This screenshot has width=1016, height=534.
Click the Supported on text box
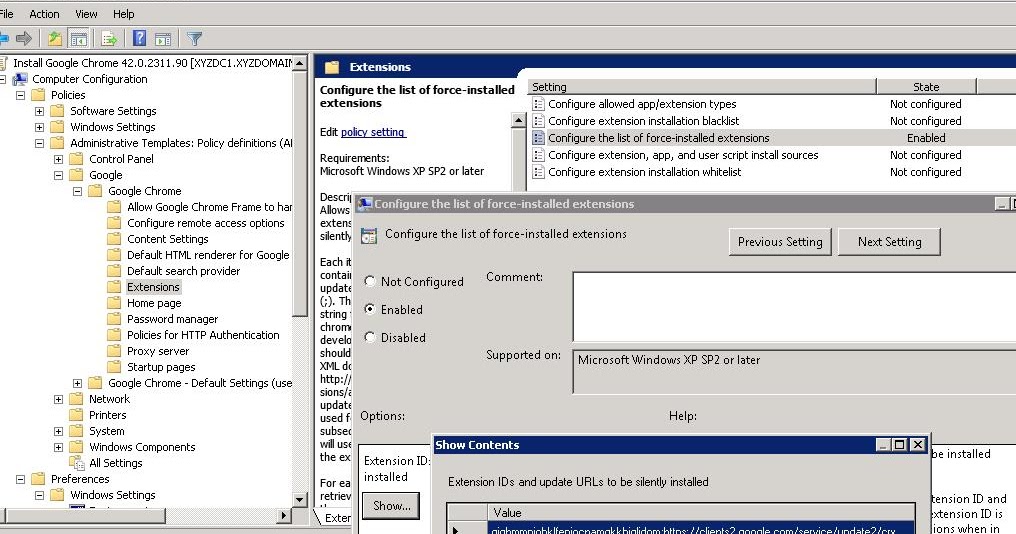[794, 371]
